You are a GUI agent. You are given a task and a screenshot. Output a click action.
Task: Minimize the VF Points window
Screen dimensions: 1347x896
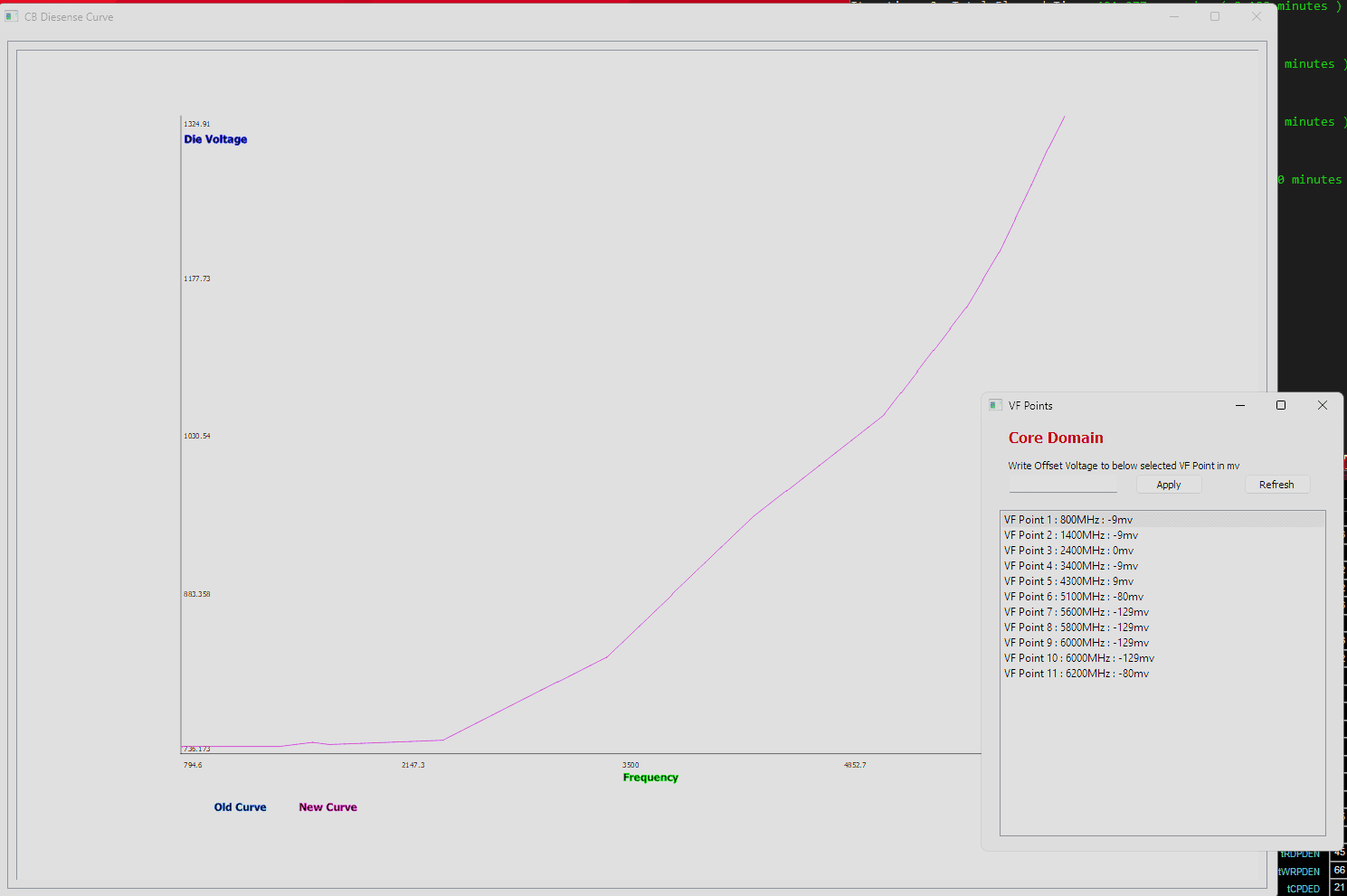(1240, 405)
